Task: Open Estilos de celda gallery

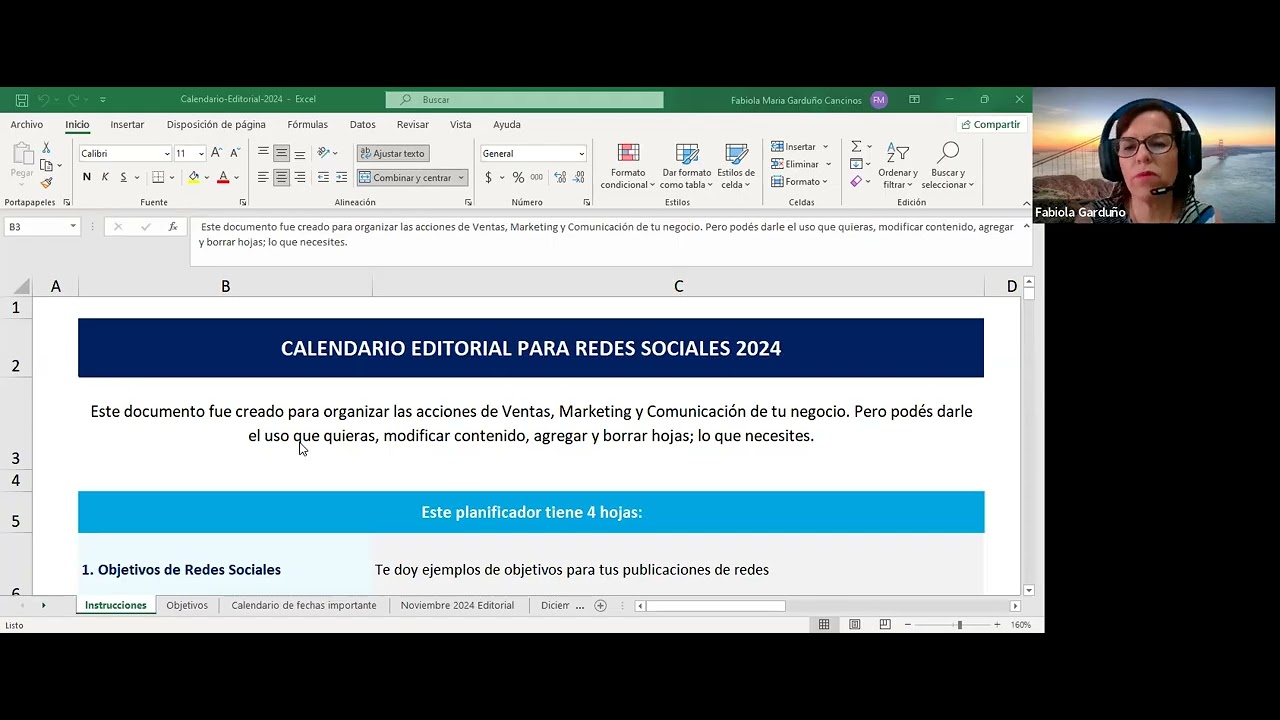Action: (736, 166)
